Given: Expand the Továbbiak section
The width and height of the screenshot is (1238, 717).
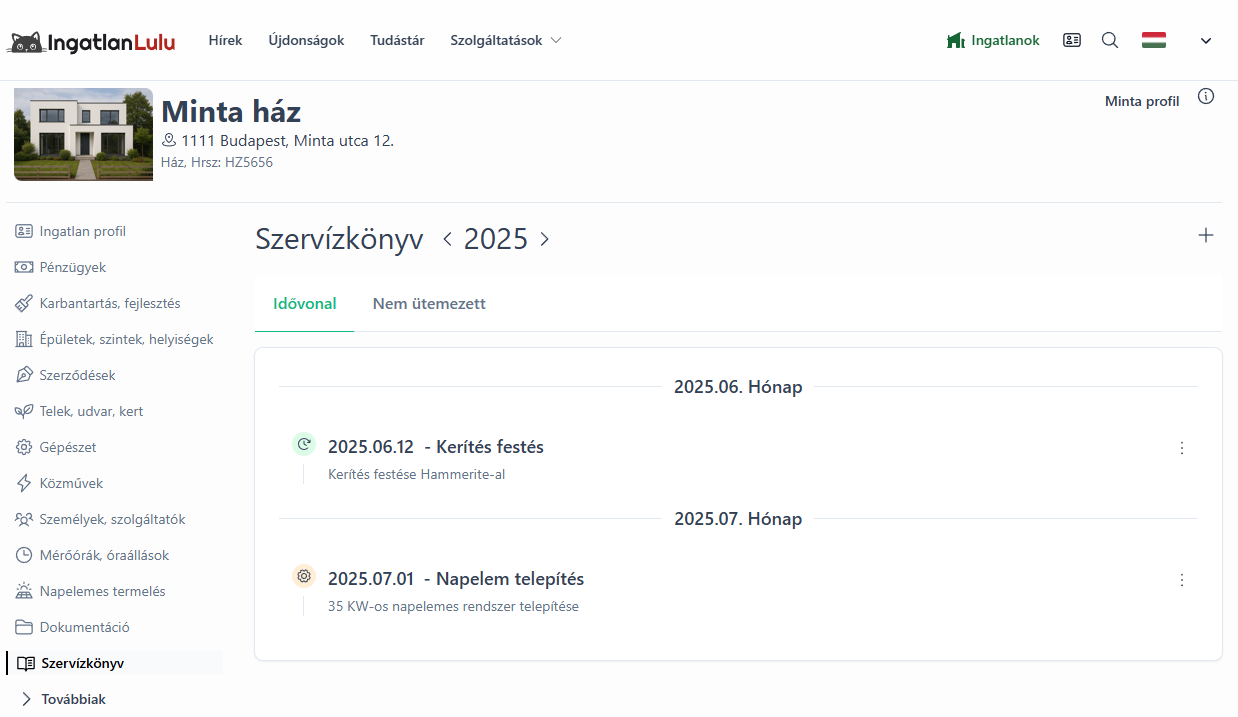Looking at the screenshot, I should pos(63,699).
